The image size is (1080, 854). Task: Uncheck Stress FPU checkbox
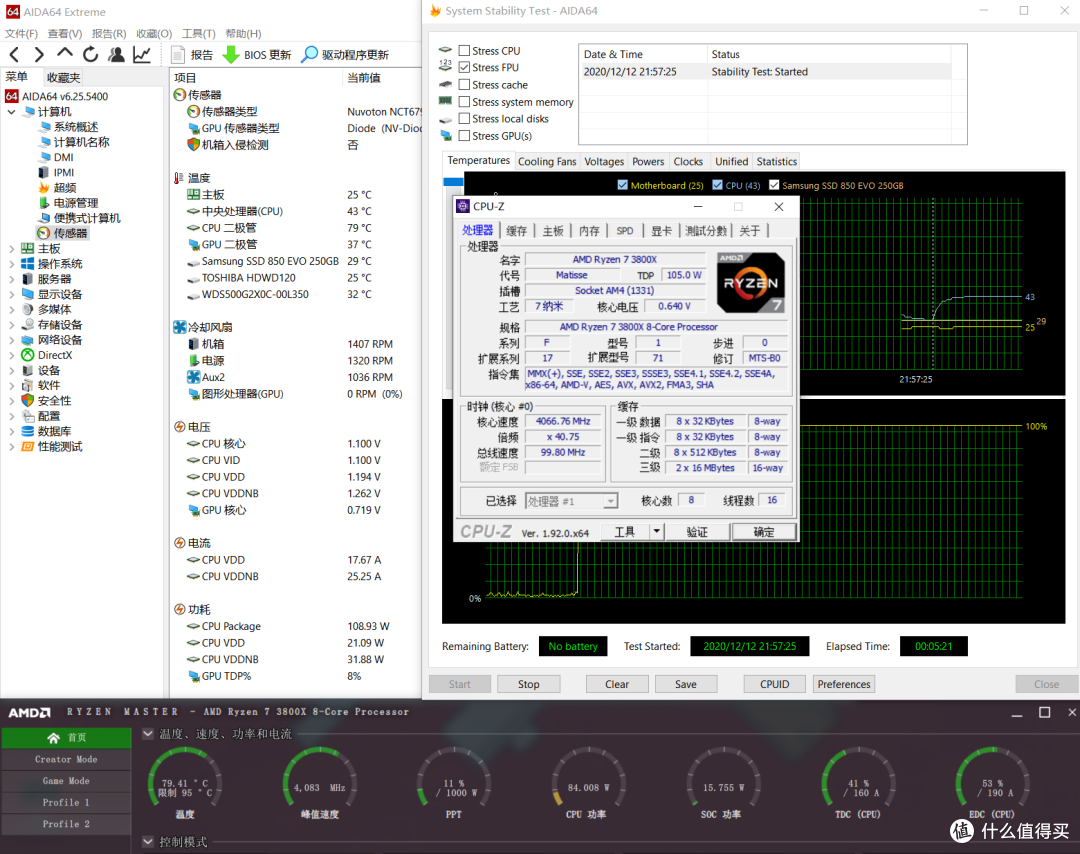tap(464, 67)
